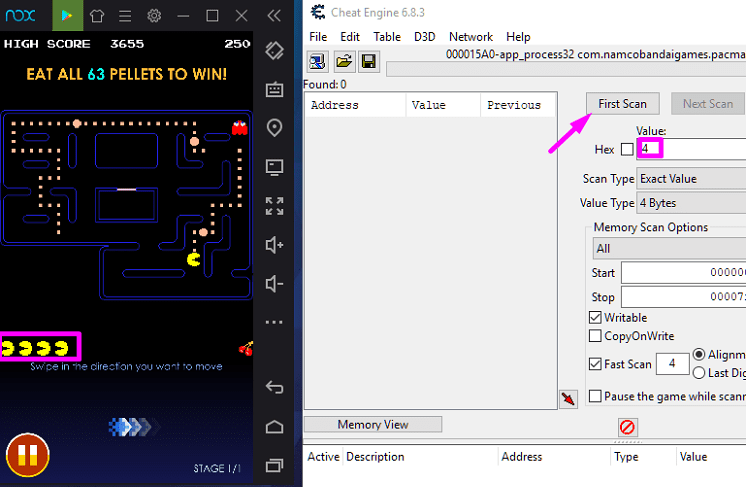Open more Nox tools (three dots)

coord(274,322)
